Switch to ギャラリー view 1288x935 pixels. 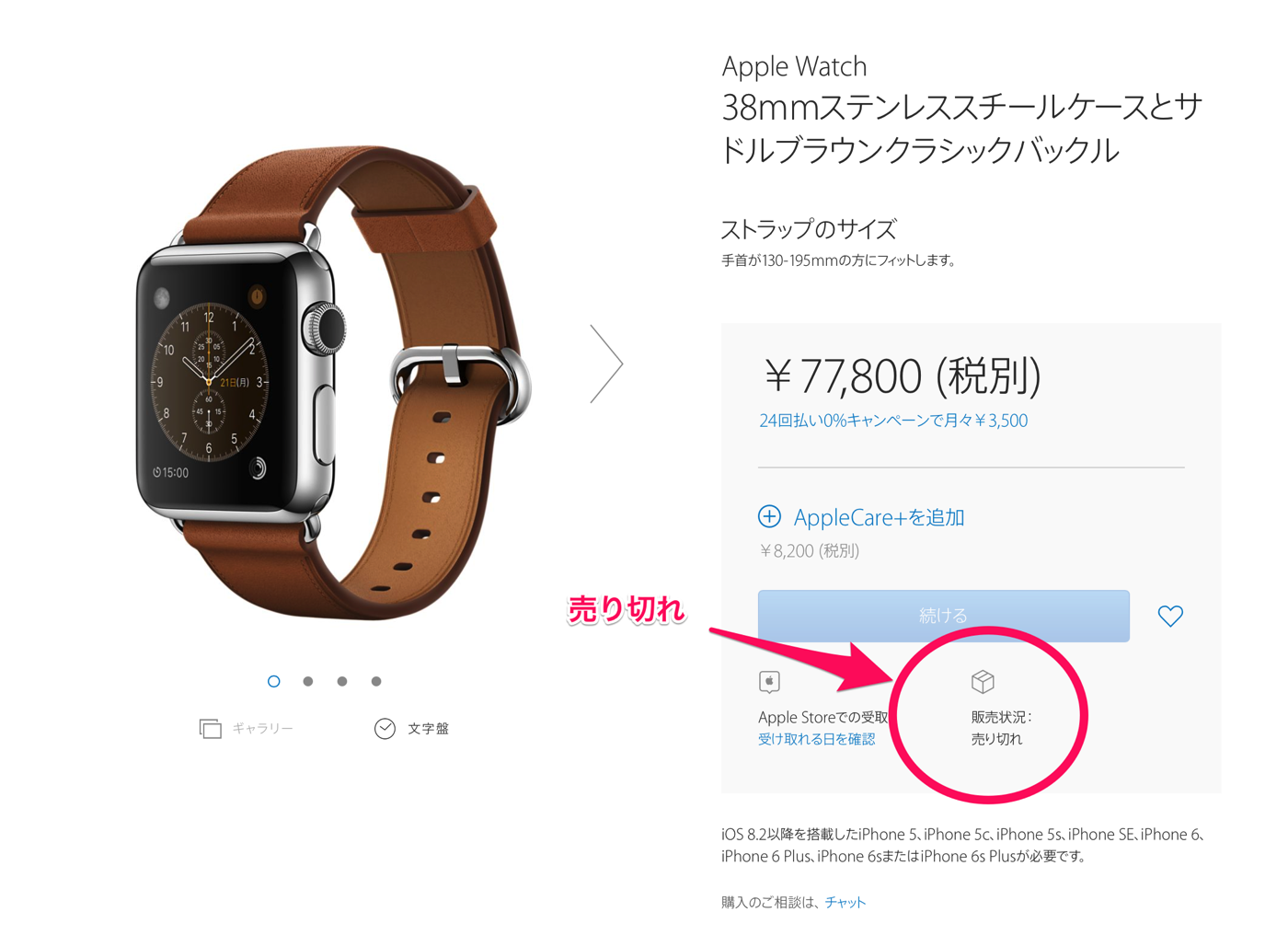[x=262, y=728]
